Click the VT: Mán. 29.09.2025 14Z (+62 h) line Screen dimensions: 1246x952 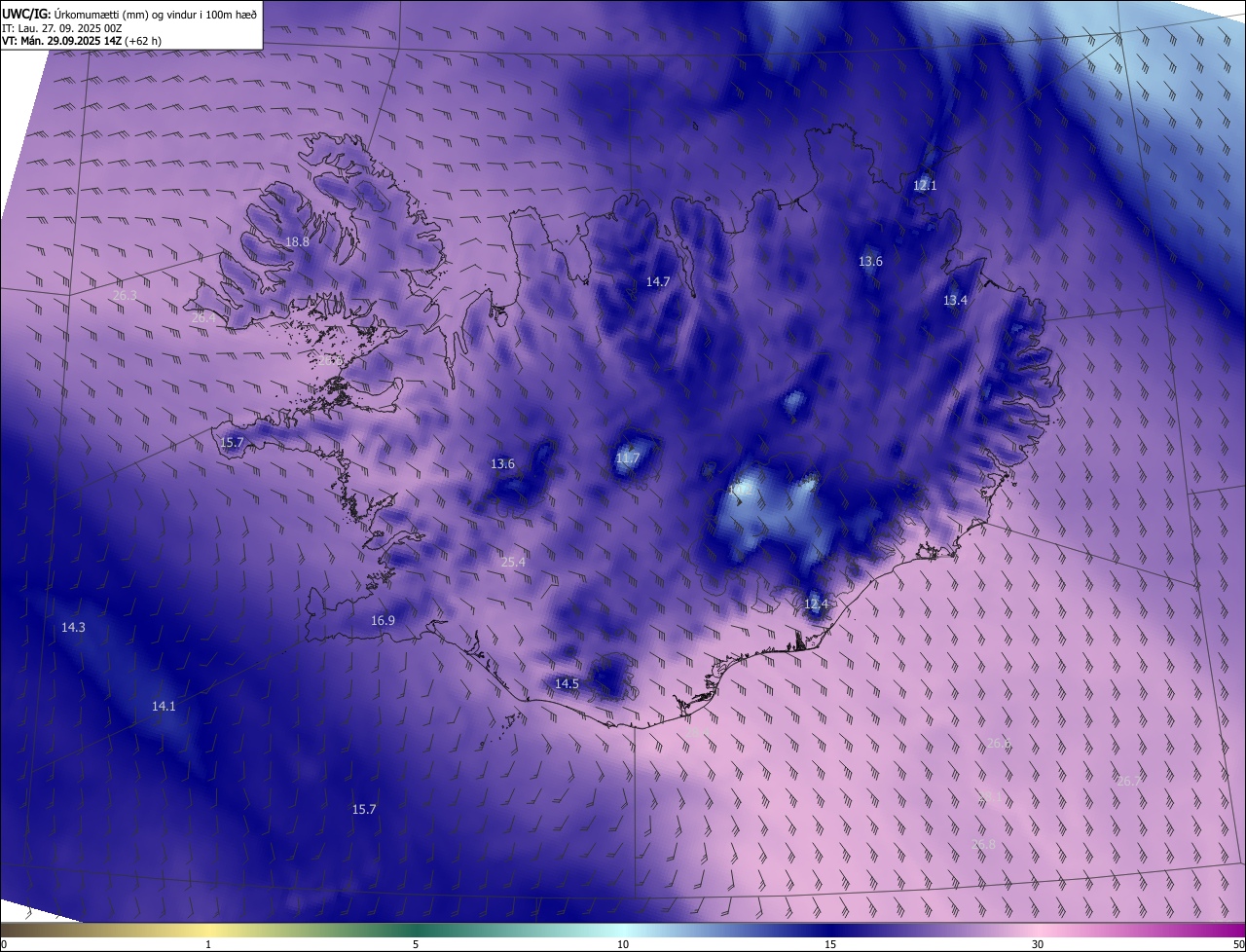[x=84, y=41]
